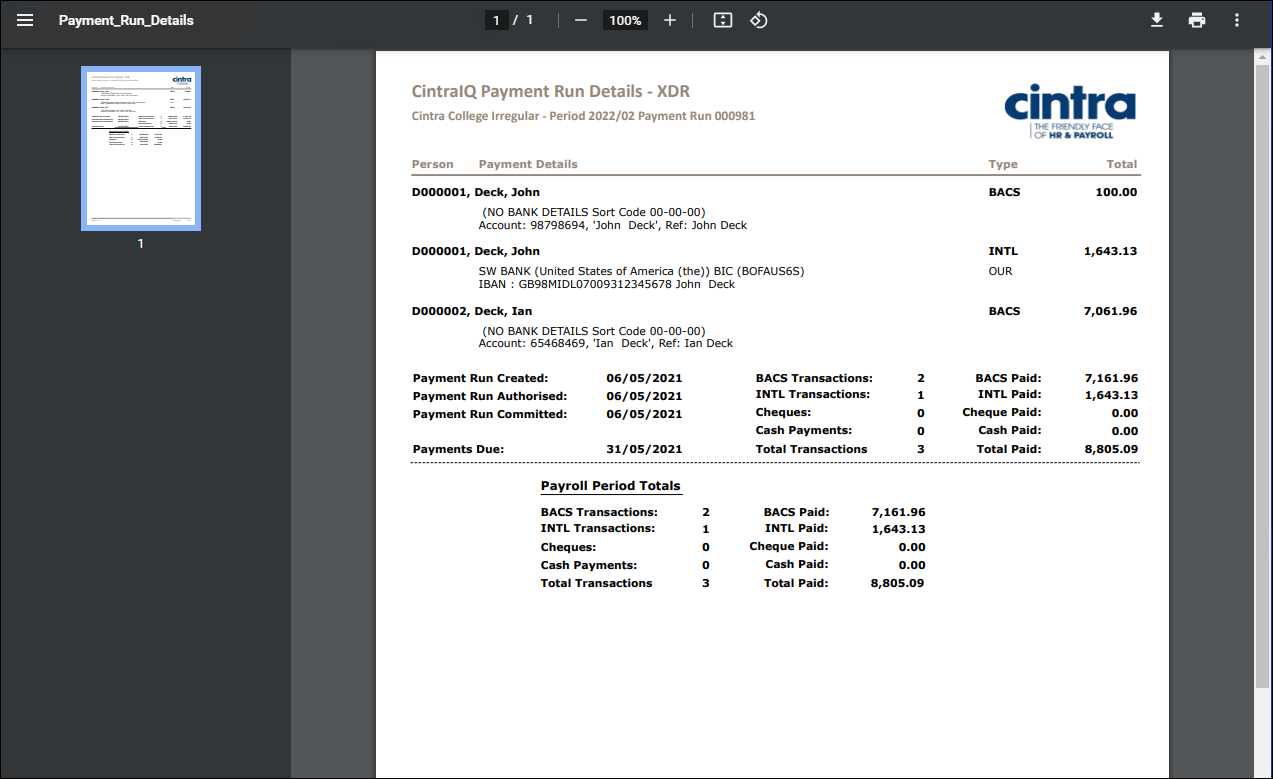Click the page number input field
This screenshot has width=1273, height=779.
click(x=496, y=20)
